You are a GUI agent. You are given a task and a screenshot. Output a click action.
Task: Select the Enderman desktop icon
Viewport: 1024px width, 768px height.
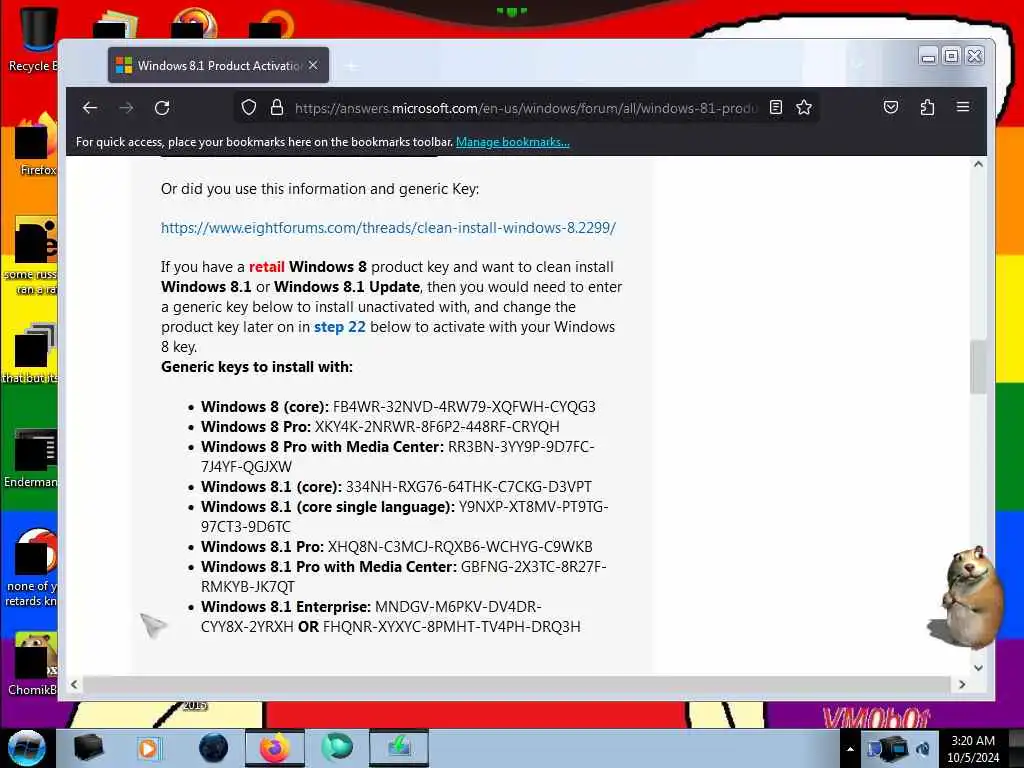coord(31,457)
